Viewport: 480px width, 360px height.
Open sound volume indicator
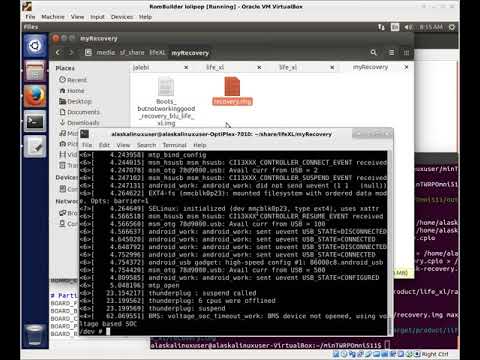pos(409,27)
